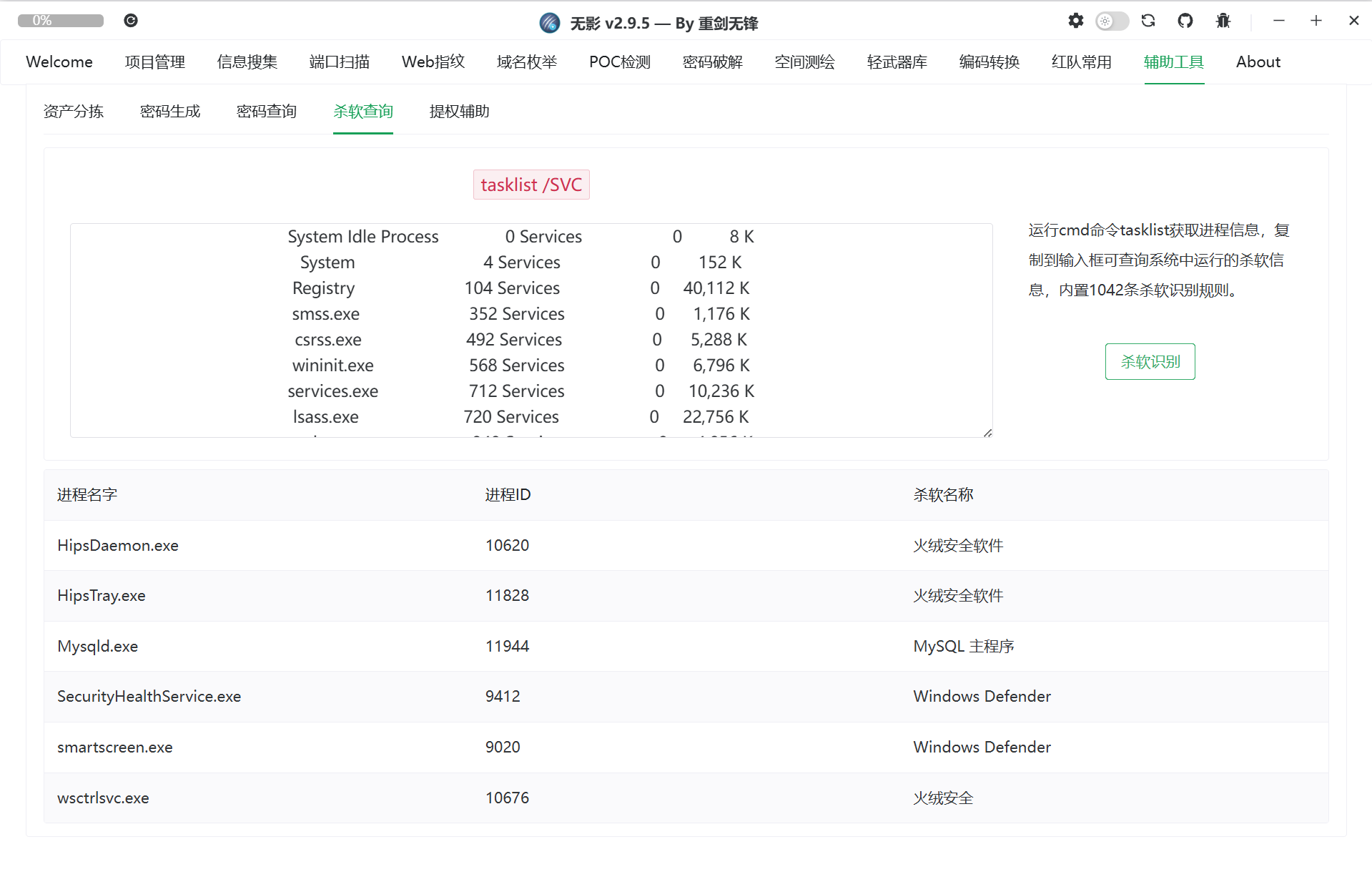1372x887 pixels.
Task: Open the GitHub repository icon
Action: [1185, 21]
